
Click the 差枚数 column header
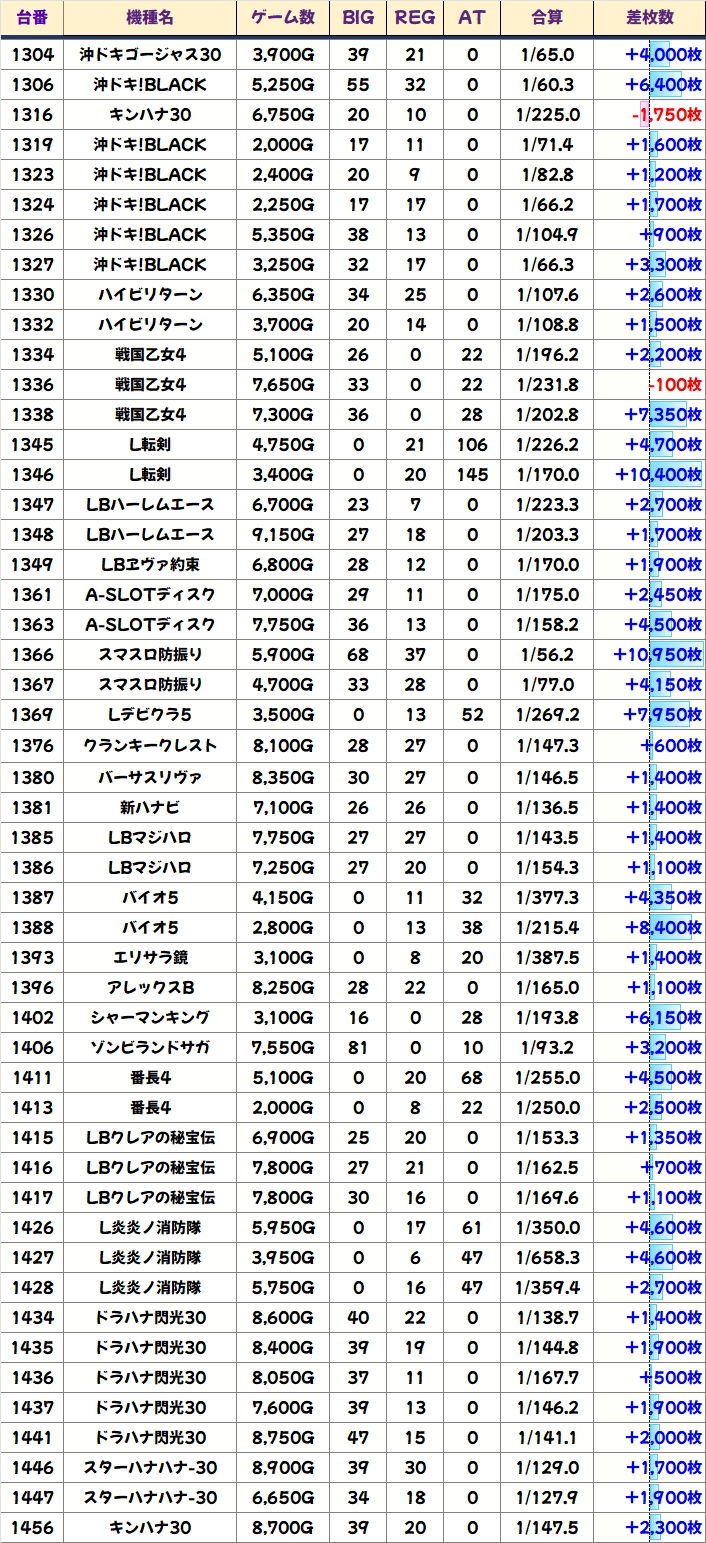click(649, 18)
